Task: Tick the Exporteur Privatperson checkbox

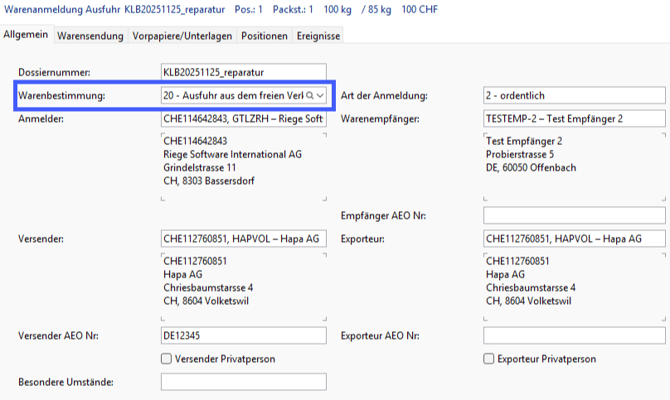Action: pos(488,358)
